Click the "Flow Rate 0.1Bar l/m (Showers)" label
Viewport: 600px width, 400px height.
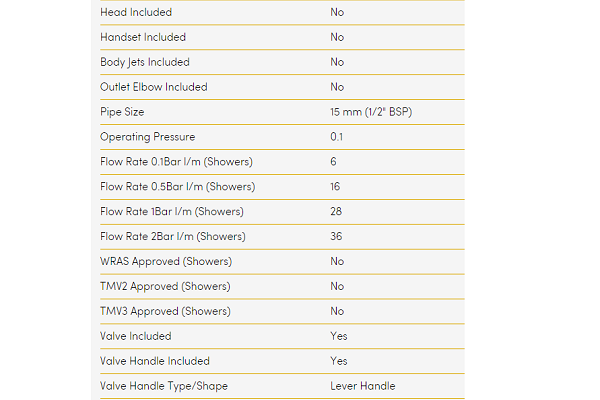coord(176,162)
